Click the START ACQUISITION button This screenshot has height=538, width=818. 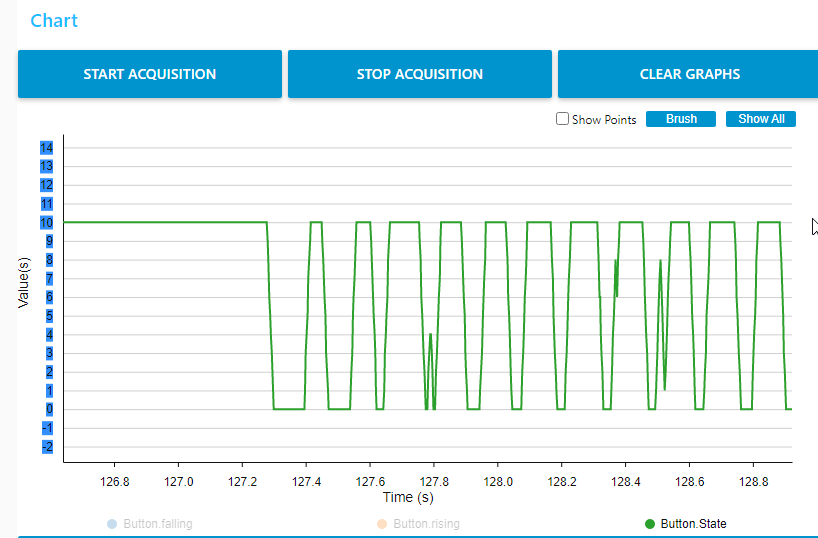150,74
